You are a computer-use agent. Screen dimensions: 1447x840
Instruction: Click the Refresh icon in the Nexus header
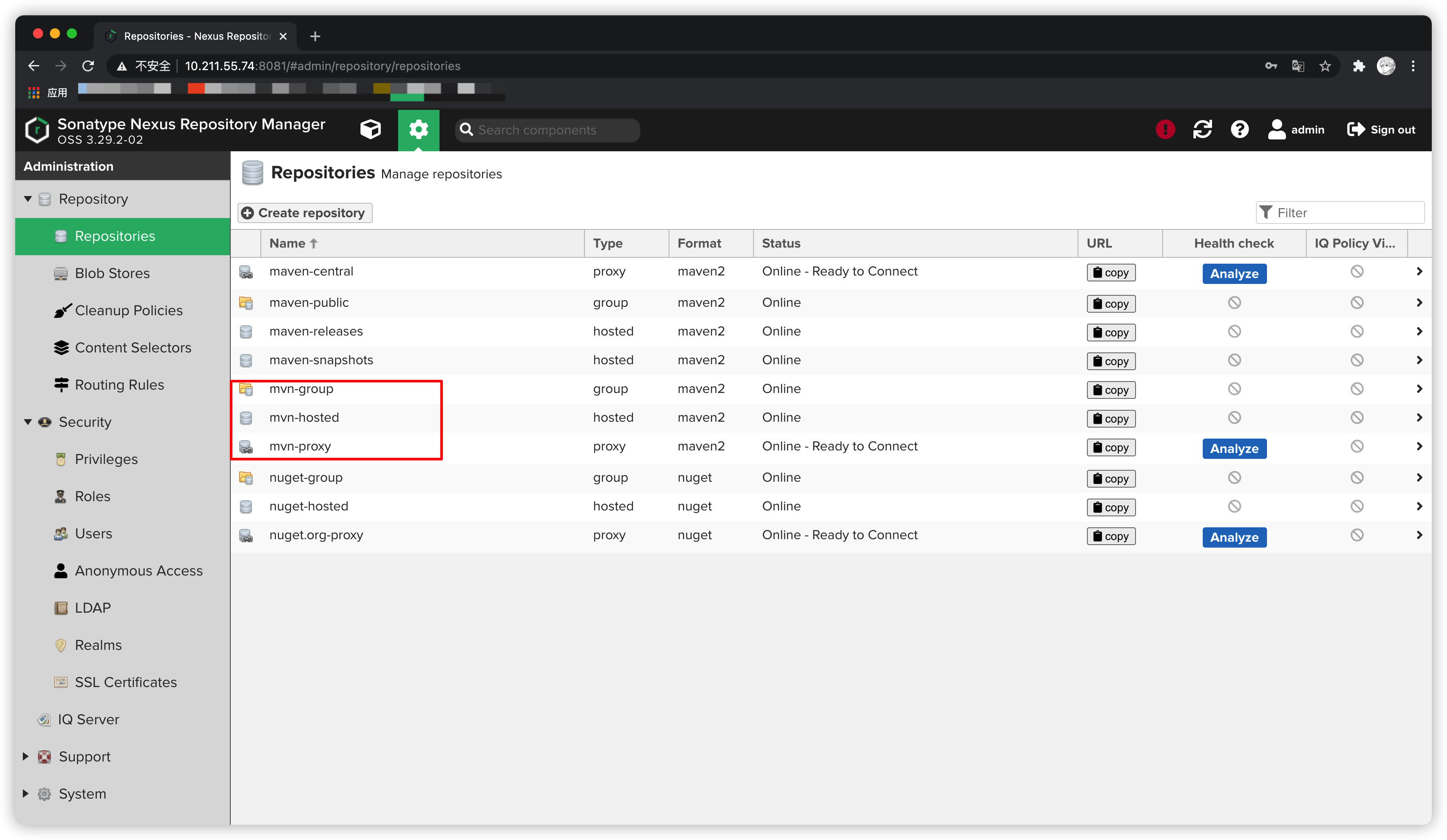point(1202,130)
